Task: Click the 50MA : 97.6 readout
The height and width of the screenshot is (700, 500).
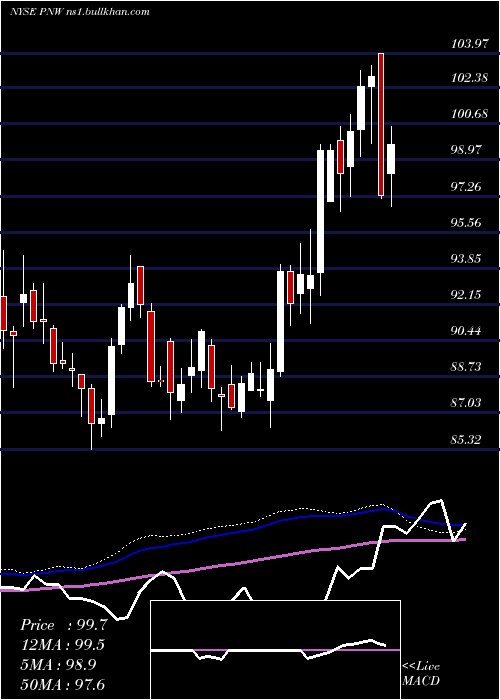Action: click(62, 684)
